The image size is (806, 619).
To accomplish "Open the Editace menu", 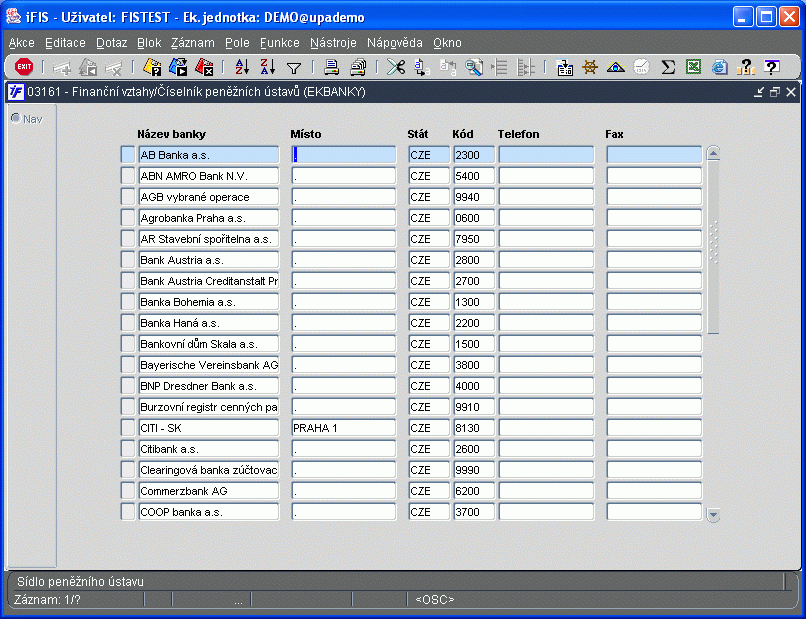I will point(65,43).
